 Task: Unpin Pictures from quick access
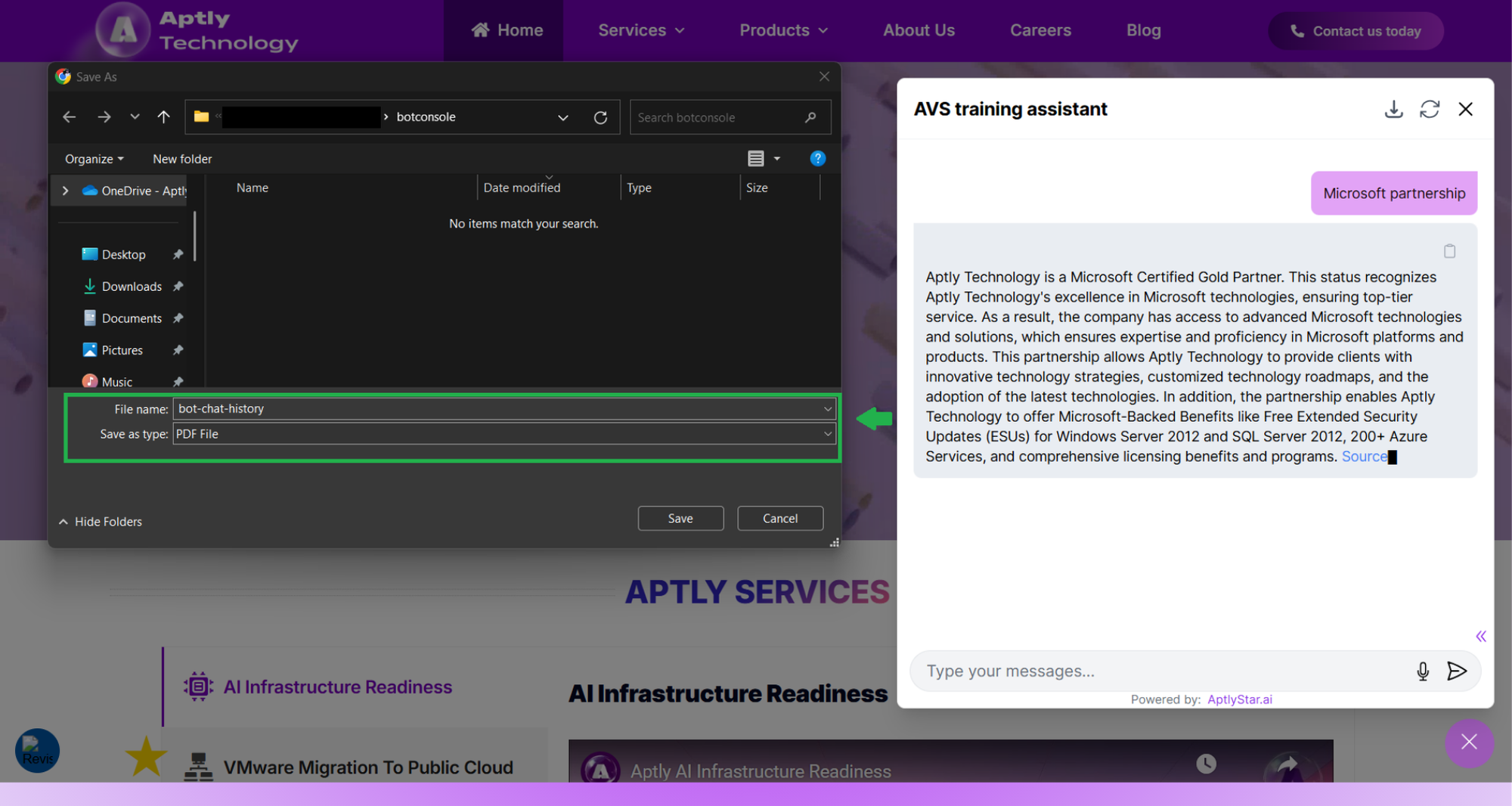178,349
